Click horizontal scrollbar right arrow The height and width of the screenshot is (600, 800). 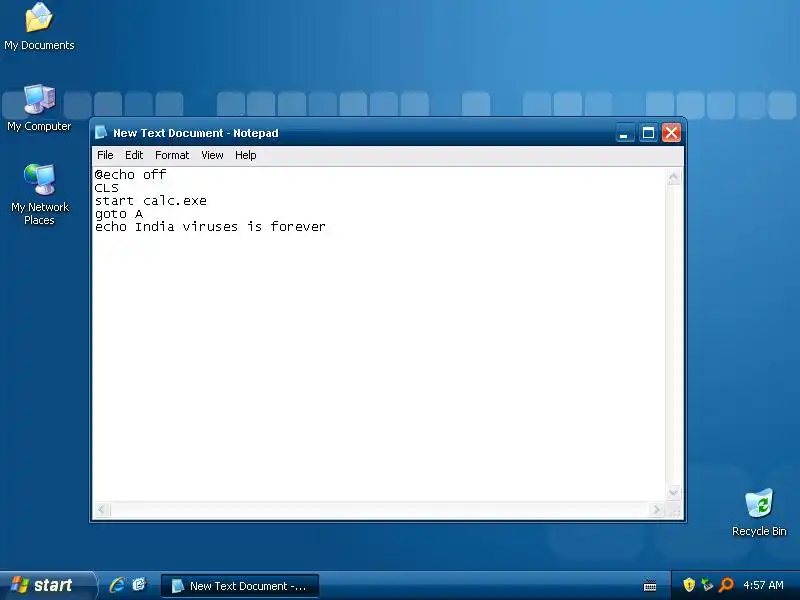[656, 509]
